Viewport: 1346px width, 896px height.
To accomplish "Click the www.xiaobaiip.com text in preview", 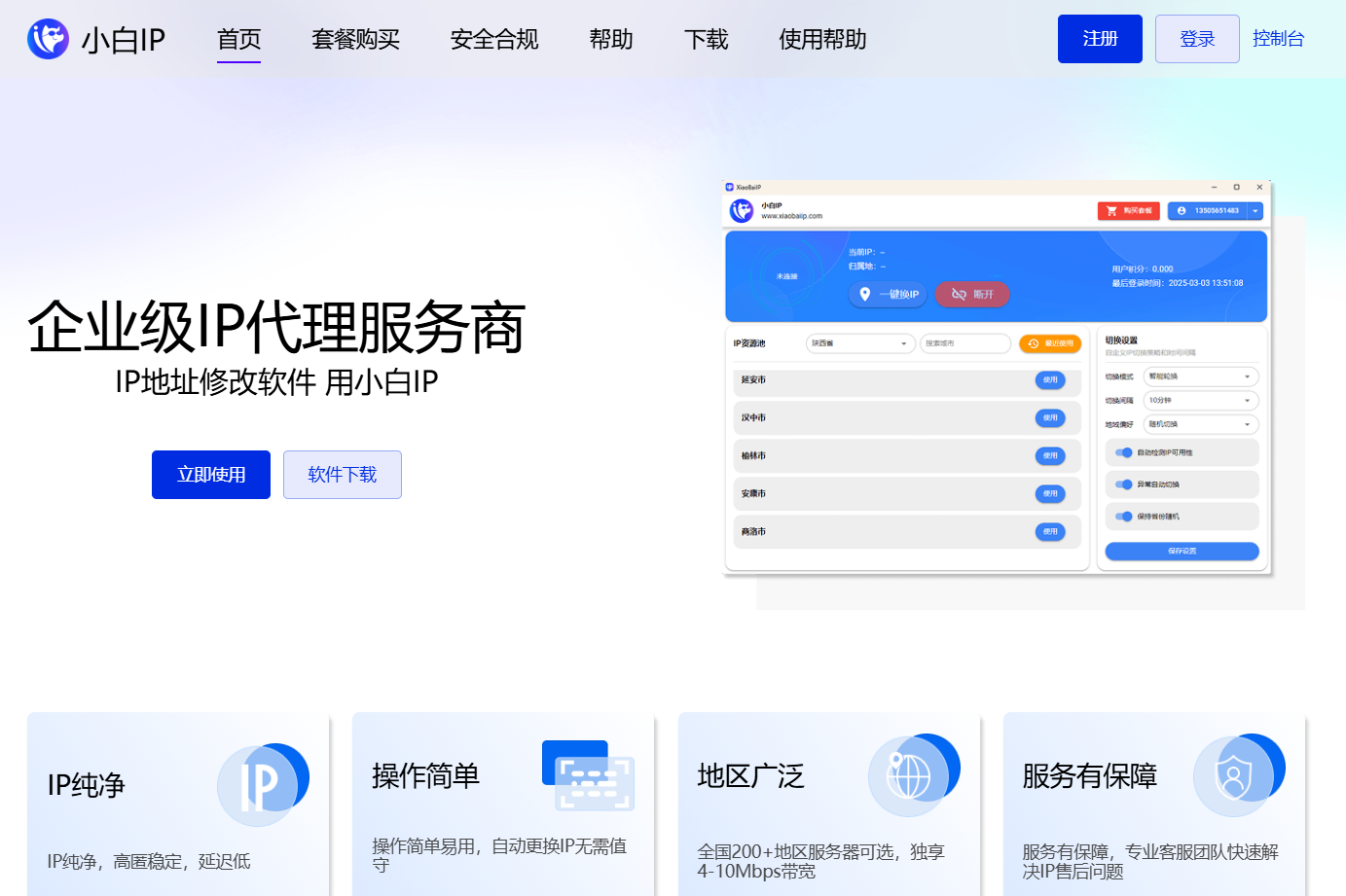I will click(x=792, y=216).
